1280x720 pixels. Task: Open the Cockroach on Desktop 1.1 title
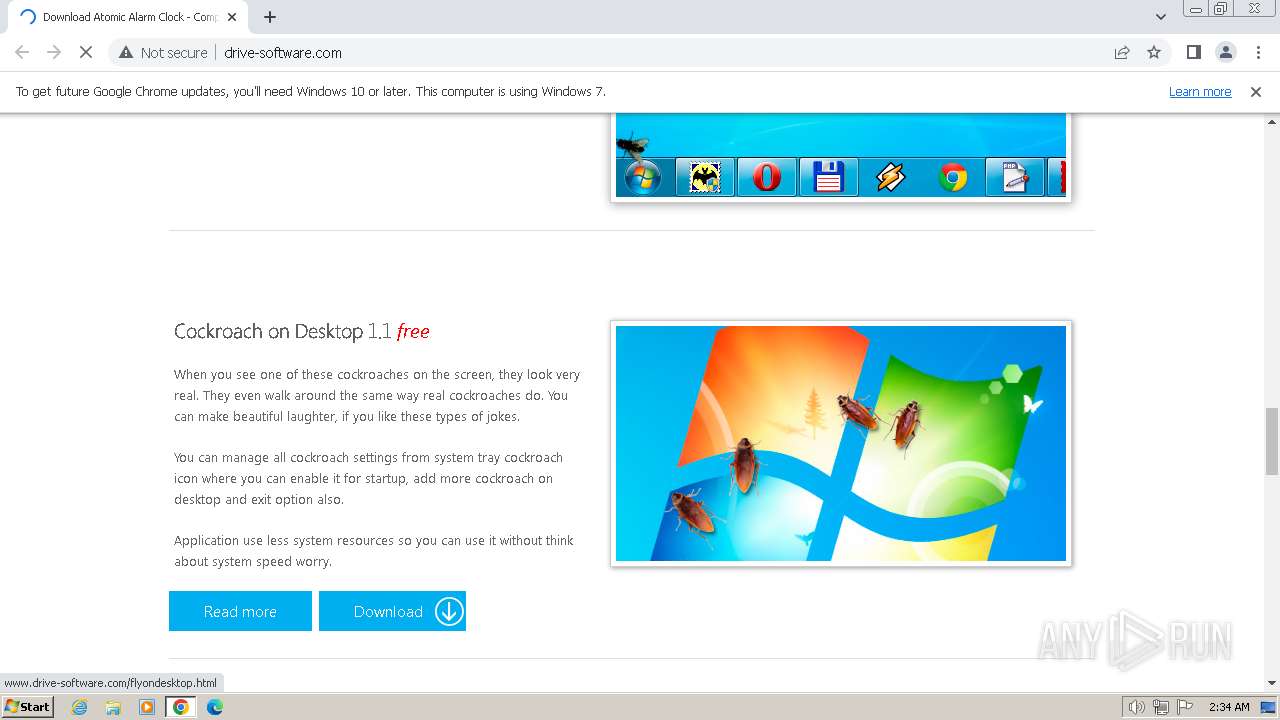[x=302, y=331]
